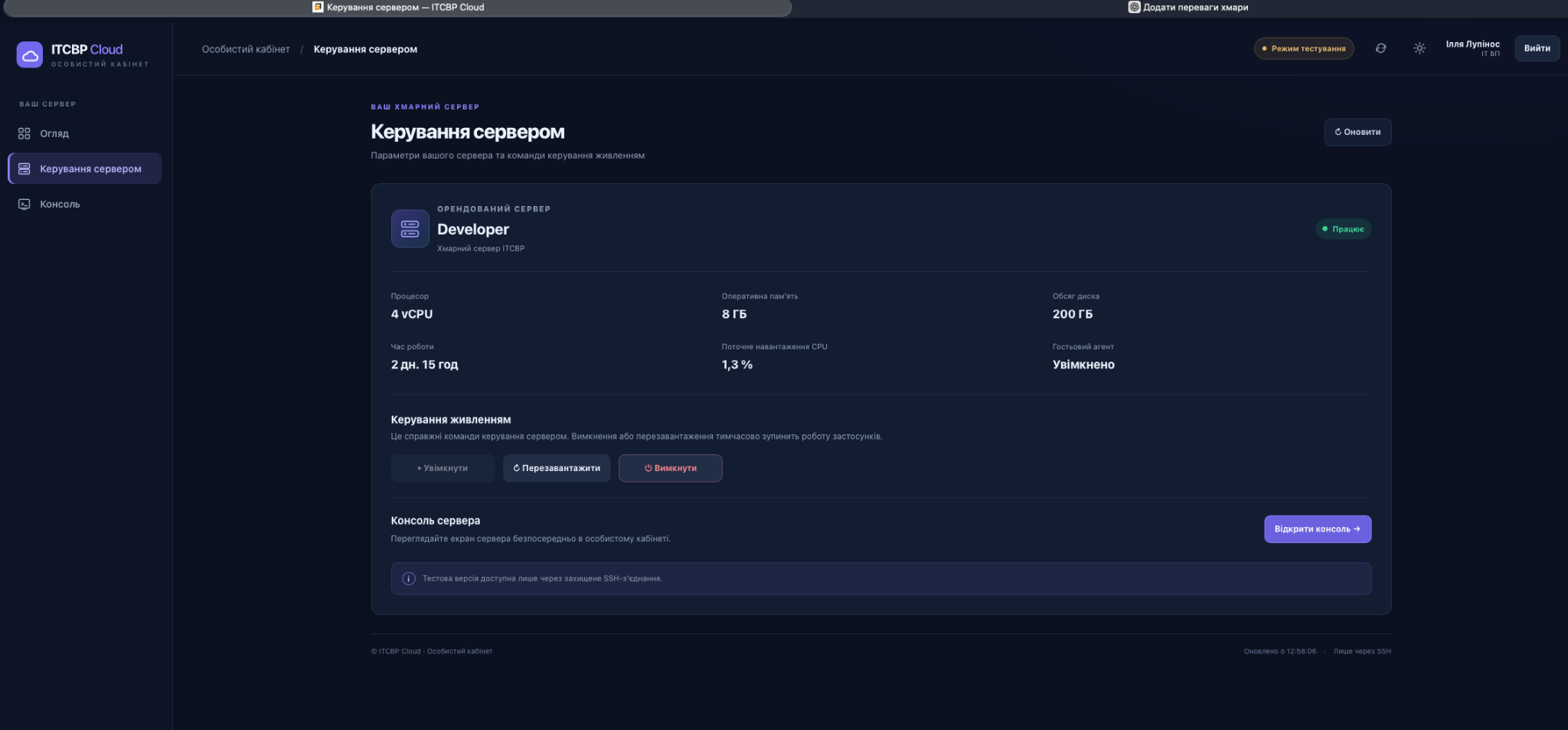
Task: Click the 1,3 % CPU load value
Action: pos(737,365)
